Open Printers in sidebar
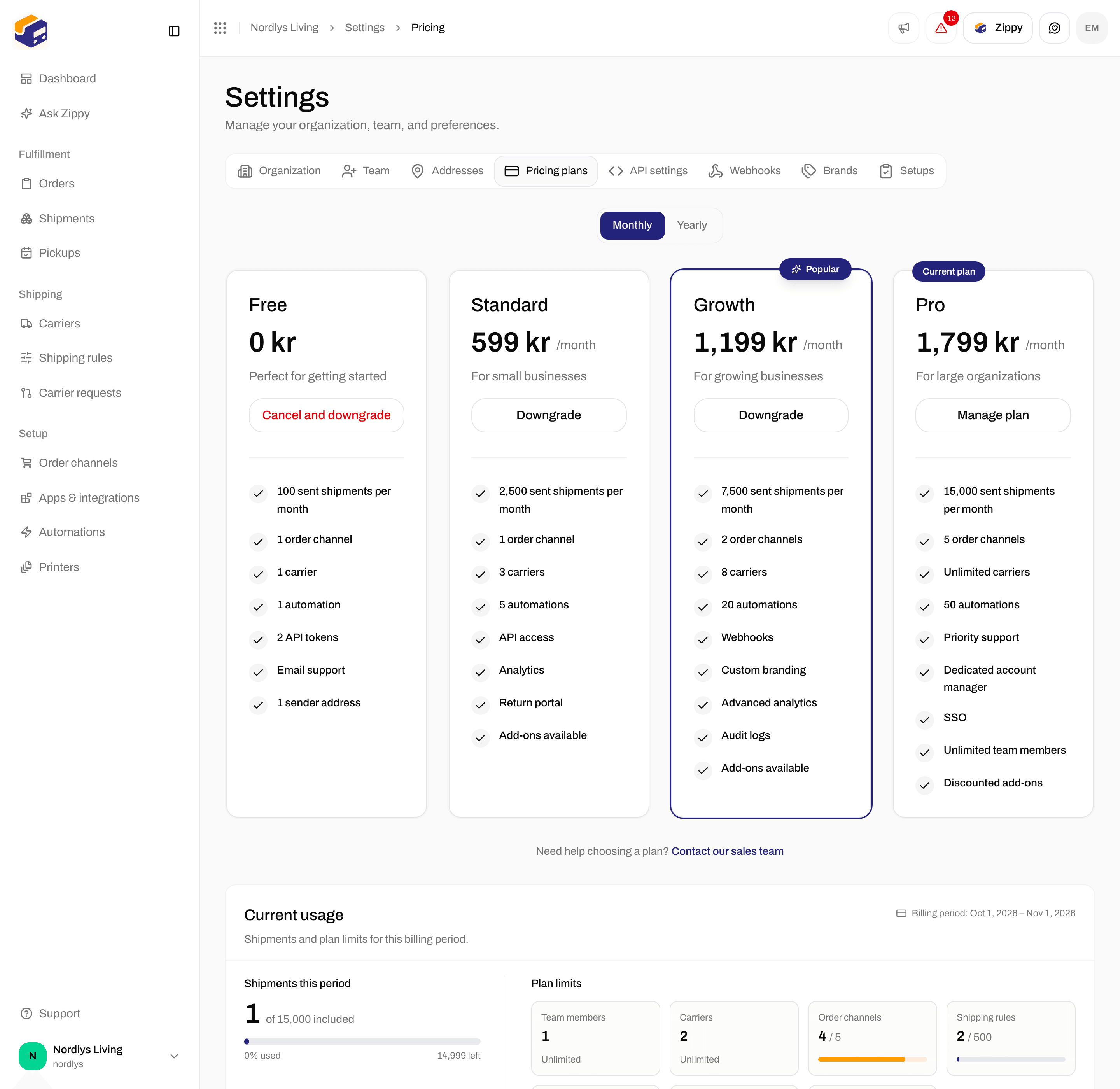This screenshot has width=1120, height=1089. [x=50, y=567]
